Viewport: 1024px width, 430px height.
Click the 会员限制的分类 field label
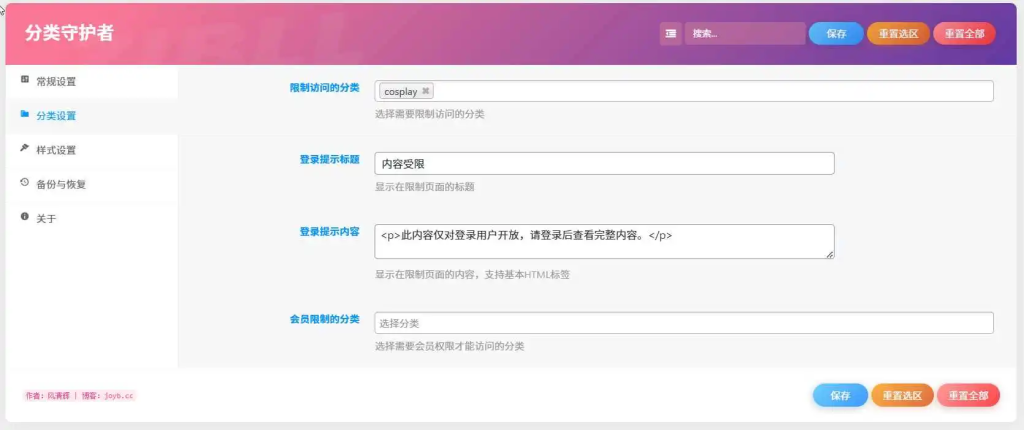pos(325,319)
